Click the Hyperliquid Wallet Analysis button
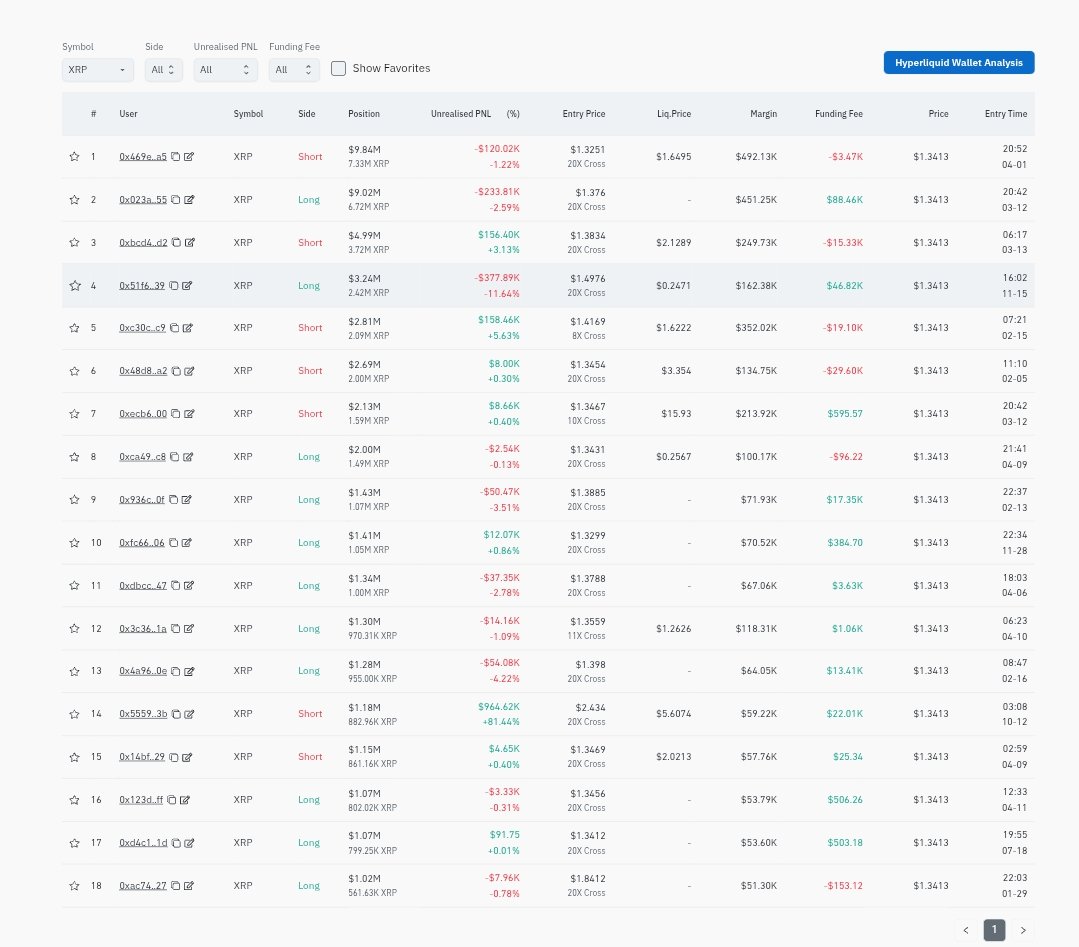Viewport: 1079px width, 947px height. click(x=958, y=62)
